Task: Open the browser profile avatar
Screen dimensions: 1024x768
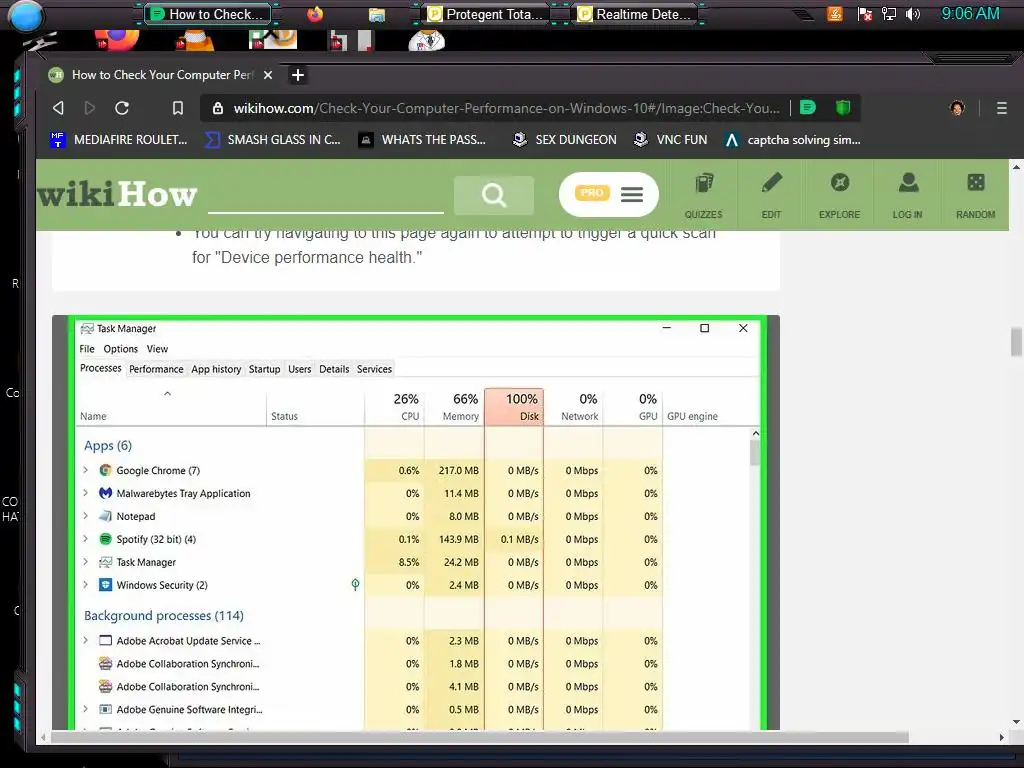Action: tap(957, 108)
